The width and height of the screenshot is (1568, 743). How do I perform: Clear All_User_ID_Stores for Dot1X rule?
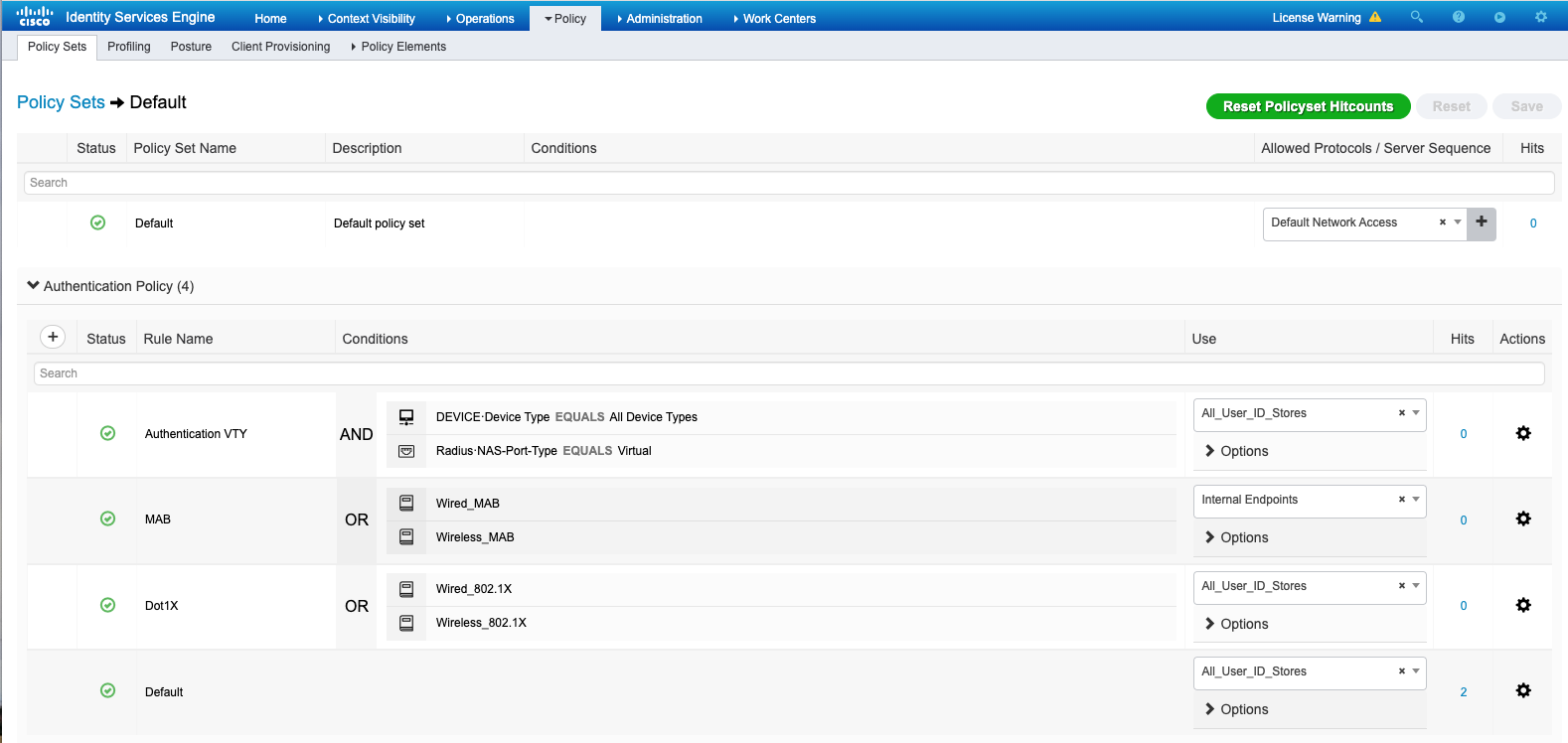(x=1402, y=586)
